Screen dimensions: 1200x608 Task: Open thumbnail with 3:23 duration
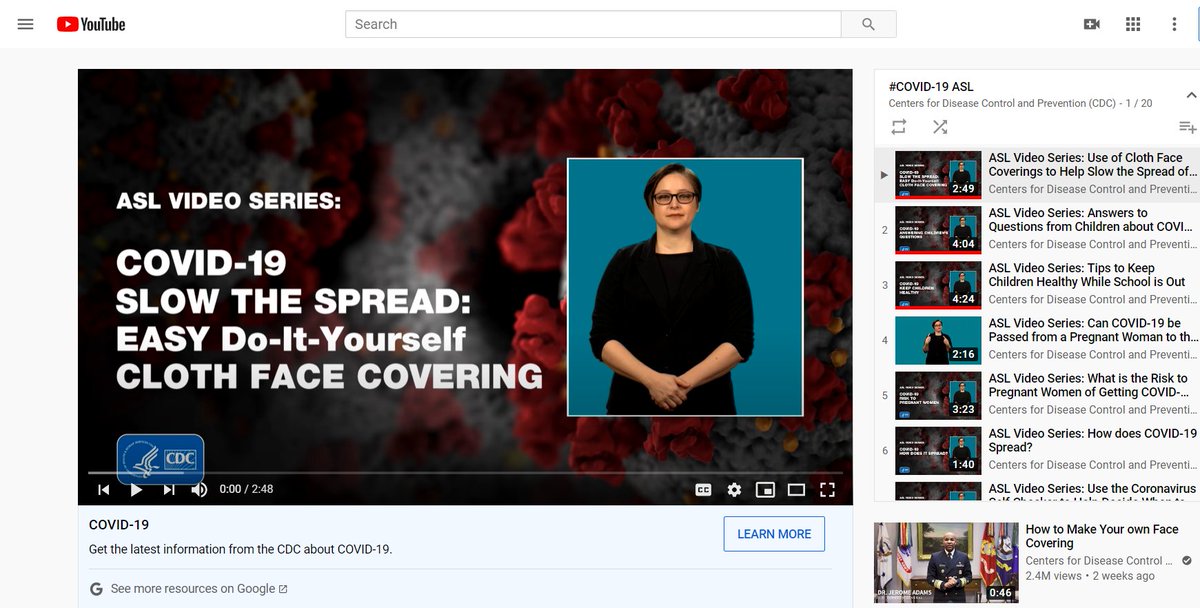click(x=938, y=395)
